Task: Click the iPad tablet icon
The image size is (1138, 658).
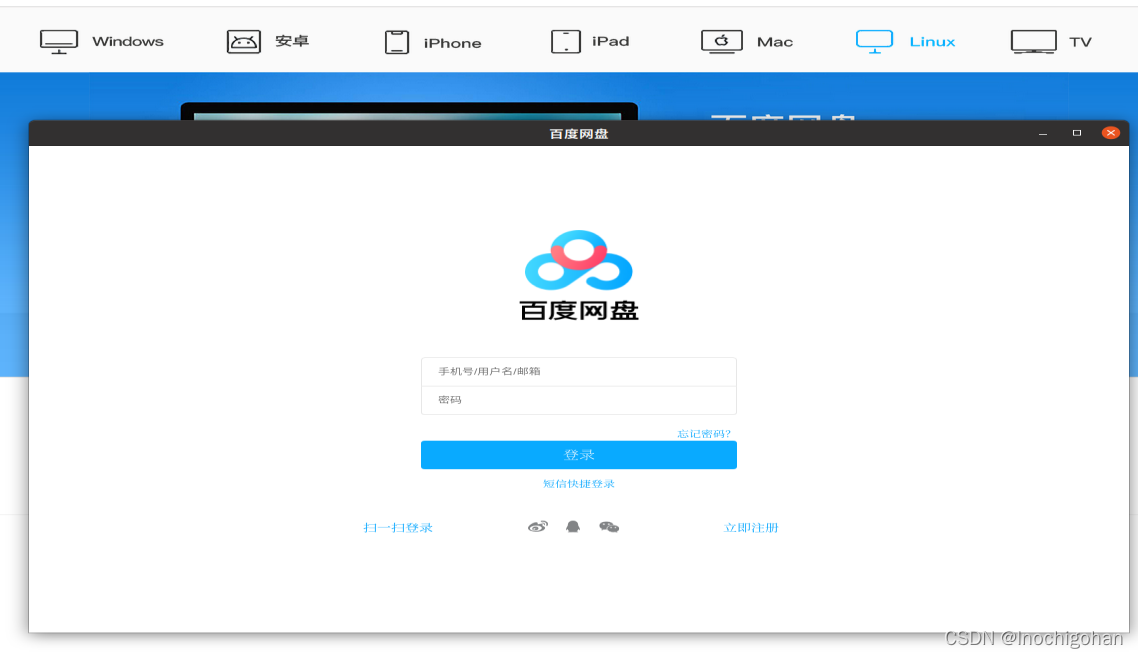Action: pos(565,42)
